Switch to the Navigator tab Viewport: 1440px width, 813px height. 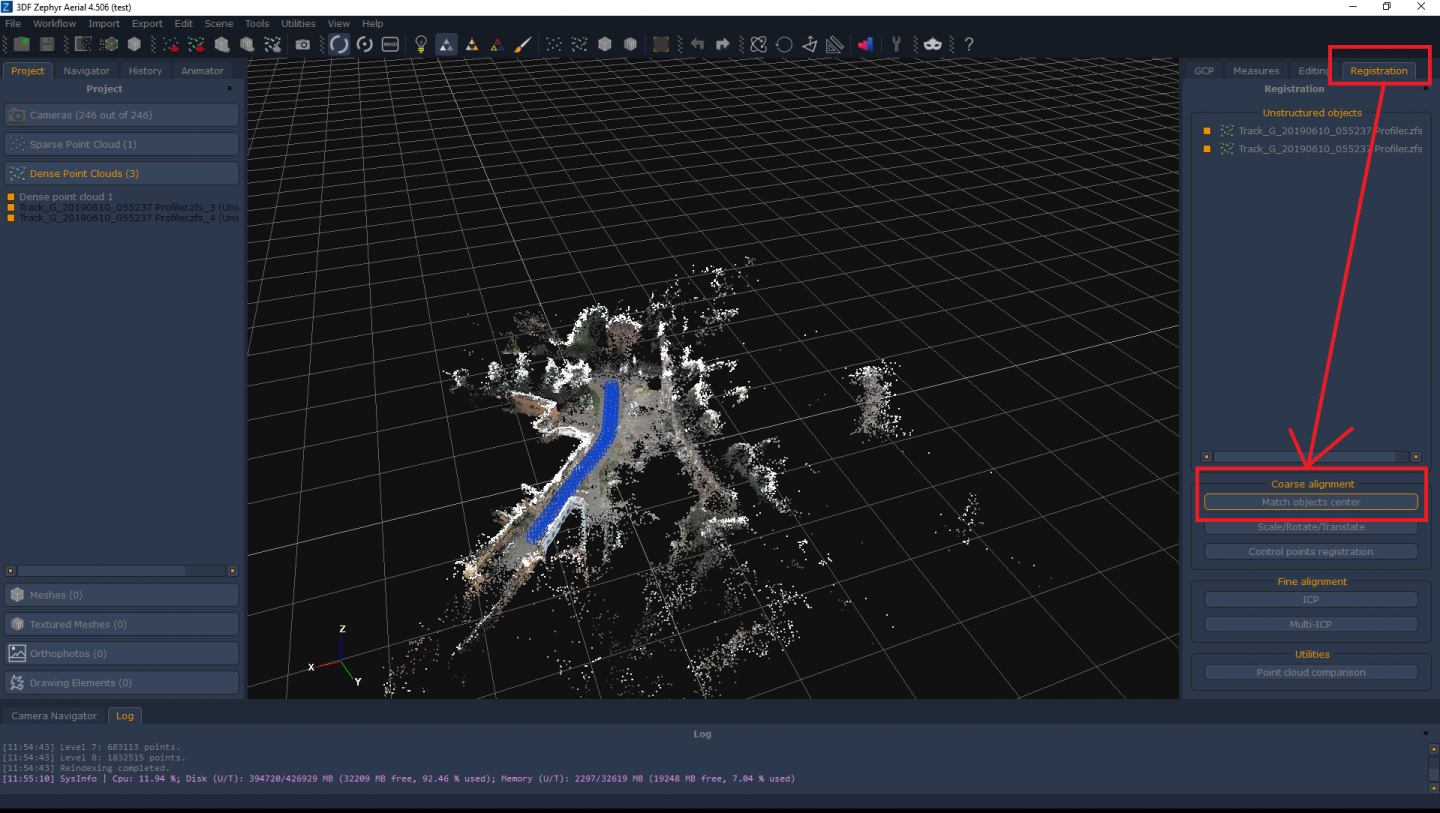click(x=87, y=71)
